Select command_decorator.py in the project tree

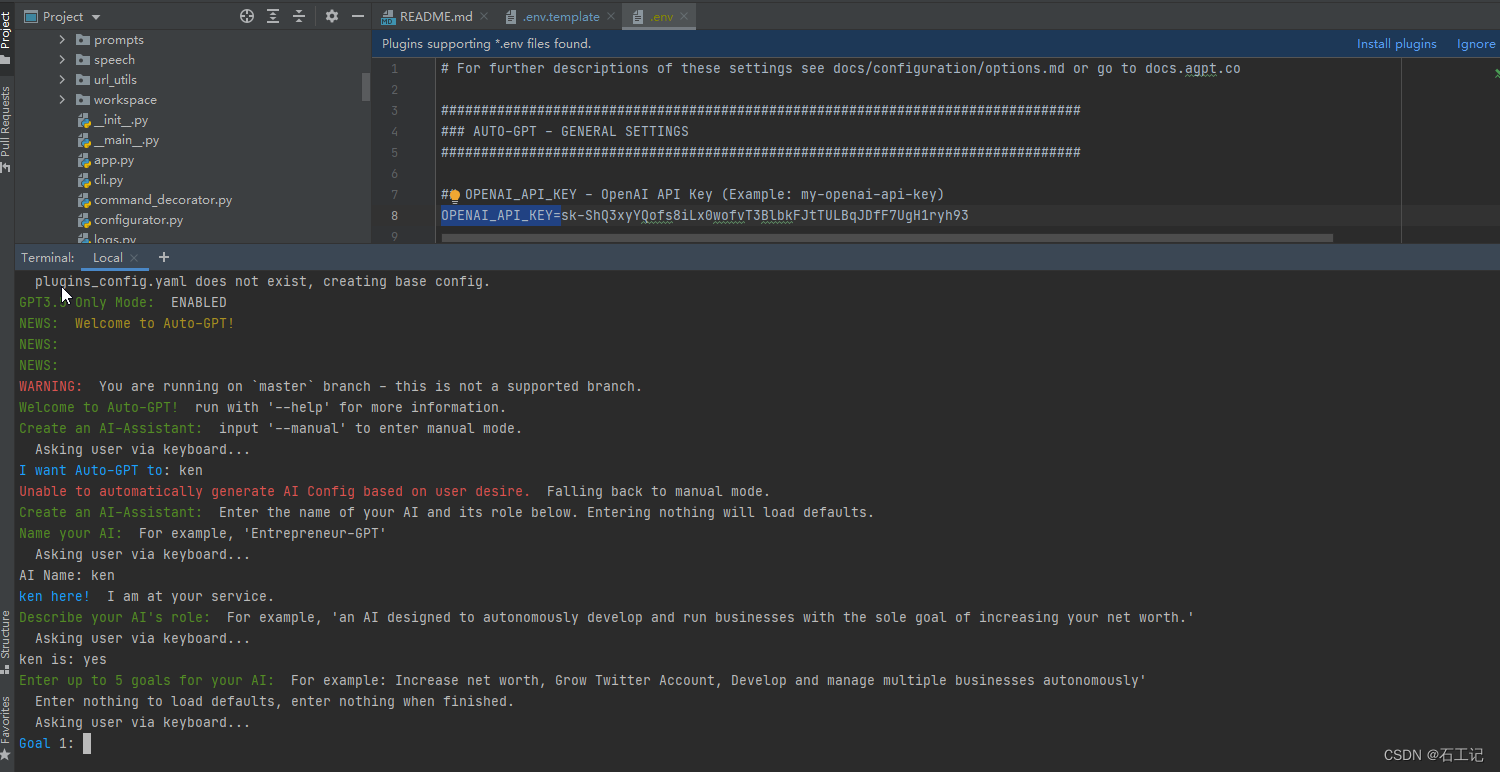pyautogui.click(x=163, y=200)
